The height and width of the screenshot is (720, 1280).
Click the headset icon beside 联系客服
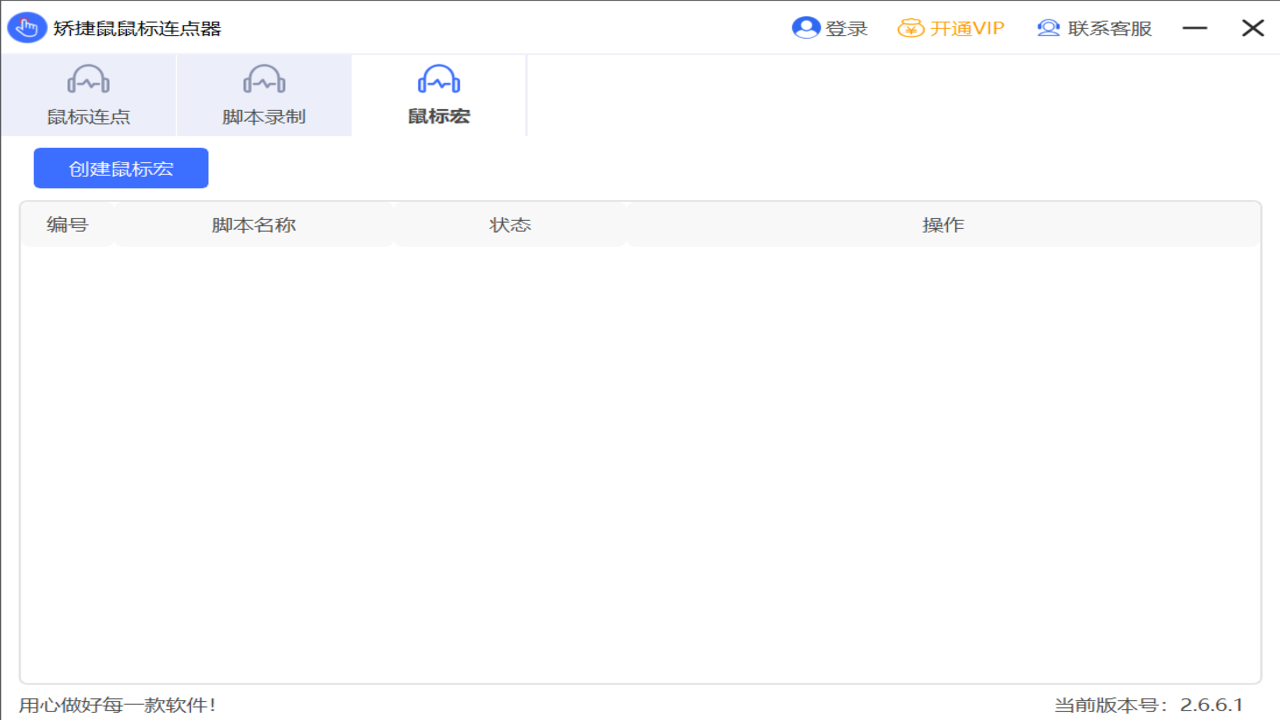coord(1048,28)
